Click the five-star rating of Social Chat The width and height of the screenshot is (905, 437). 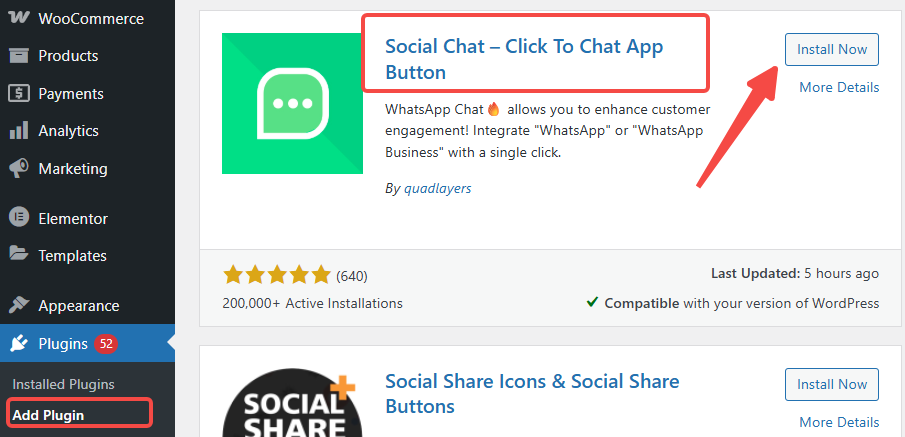[x=277, y=274]
